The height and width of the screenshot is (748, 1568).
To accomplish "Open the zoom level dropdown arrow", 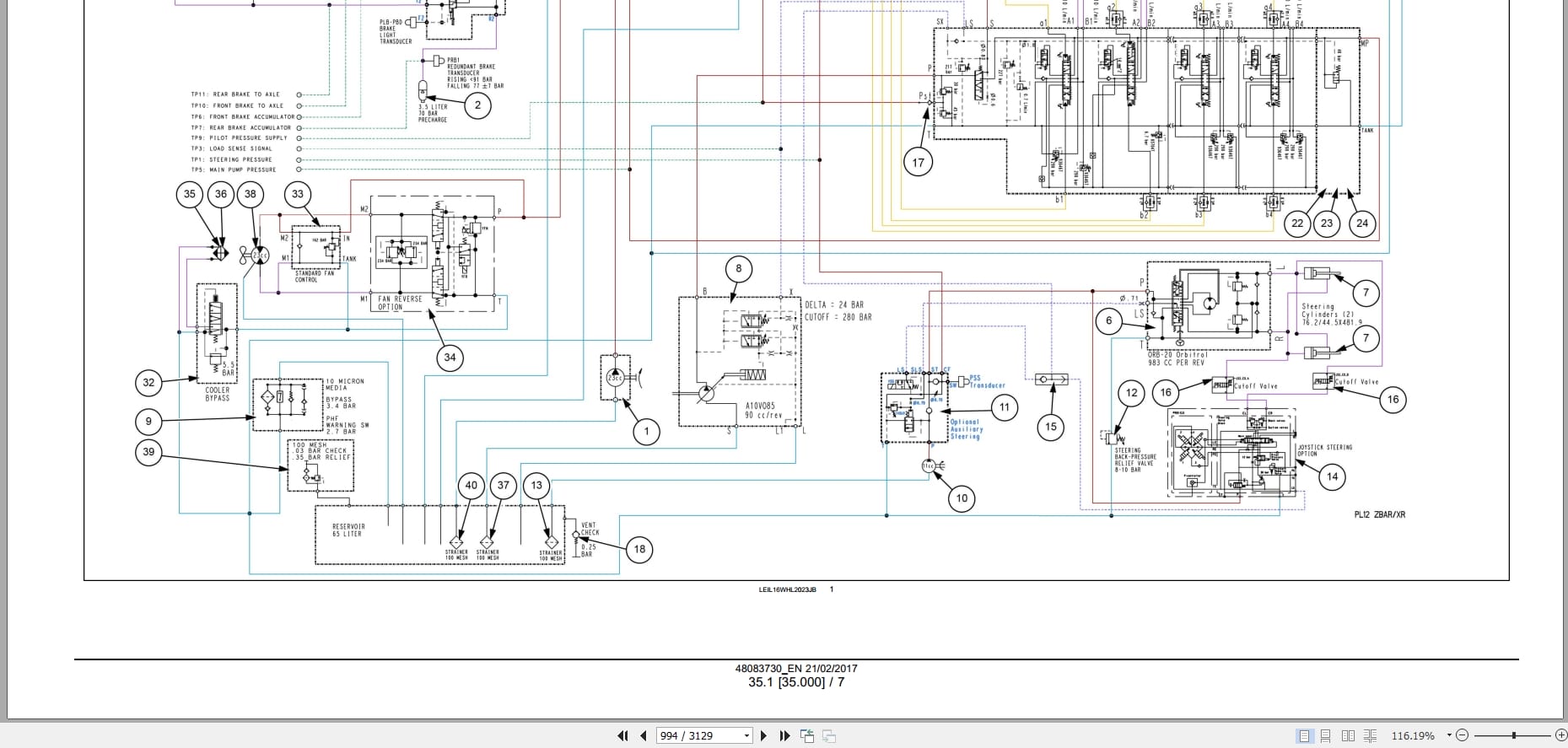I will [1450, 735].
